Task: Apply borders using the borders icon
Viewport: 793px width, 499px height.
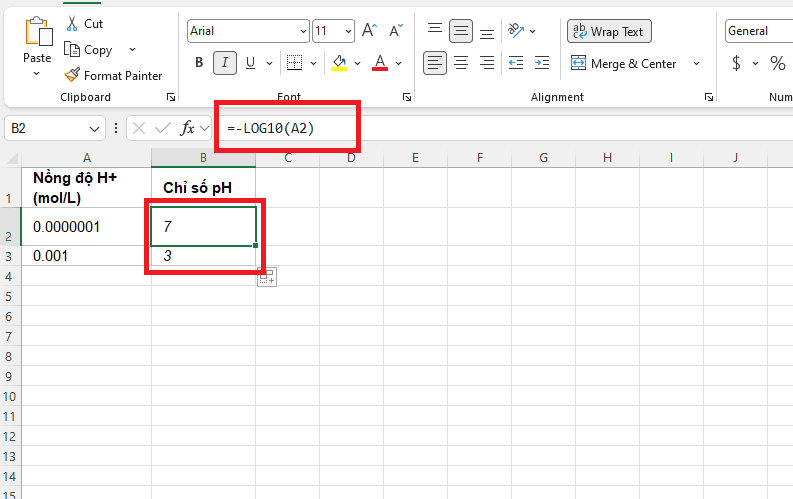Action: (x=294, y=63)
